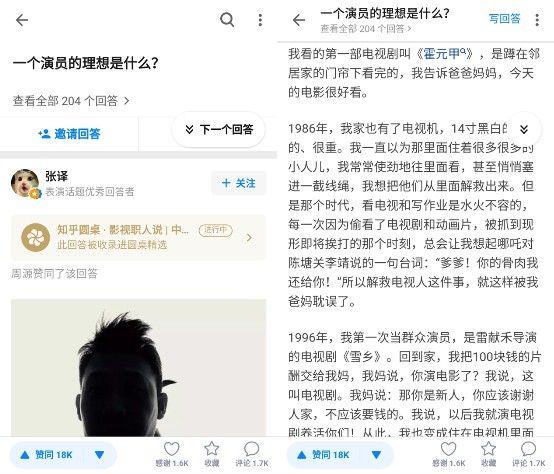This screenshot has width=554, height=474.
Task: Expand 查看全部 204 个回答 on left screen
Action: 71,101
